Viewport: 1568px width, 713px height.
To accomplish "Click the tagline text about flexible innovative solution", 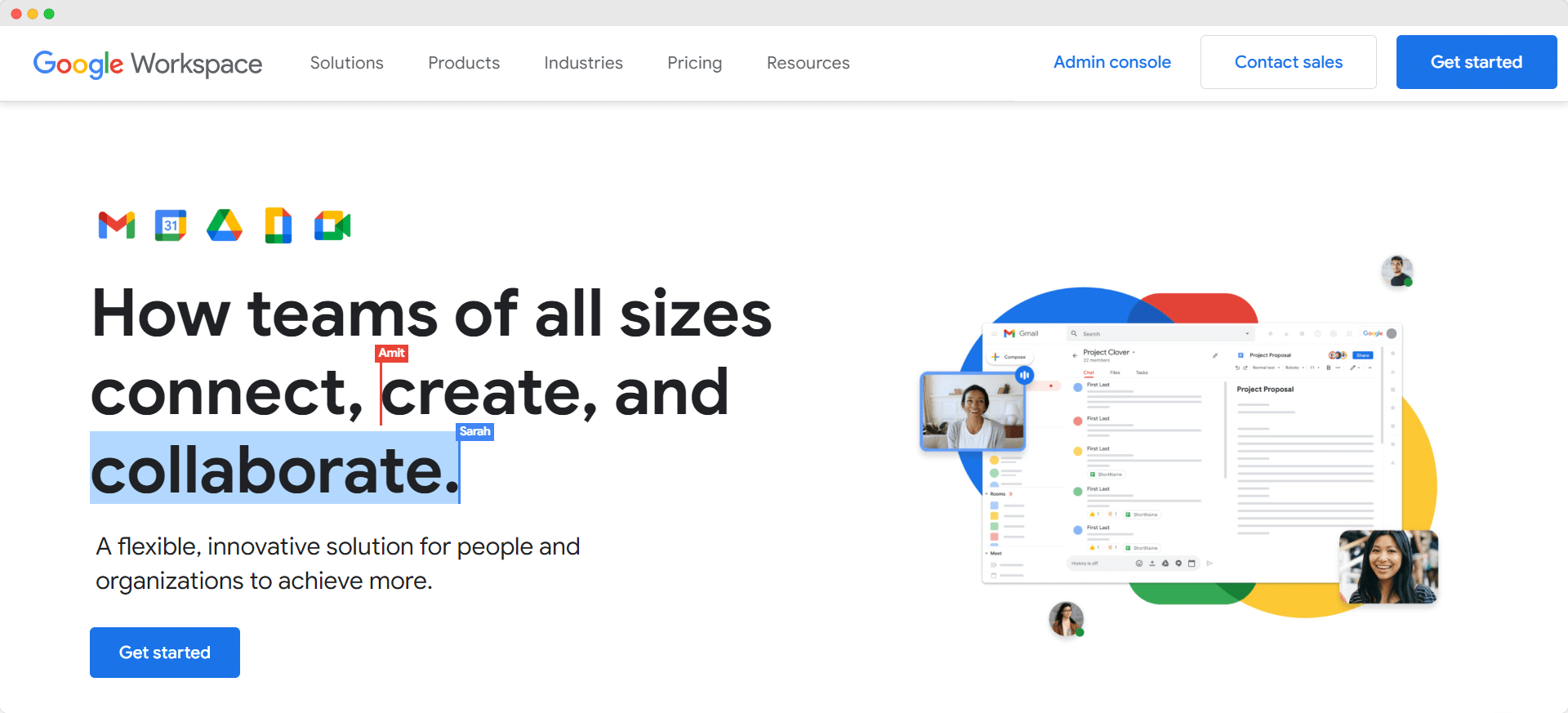I will [337, 563].
